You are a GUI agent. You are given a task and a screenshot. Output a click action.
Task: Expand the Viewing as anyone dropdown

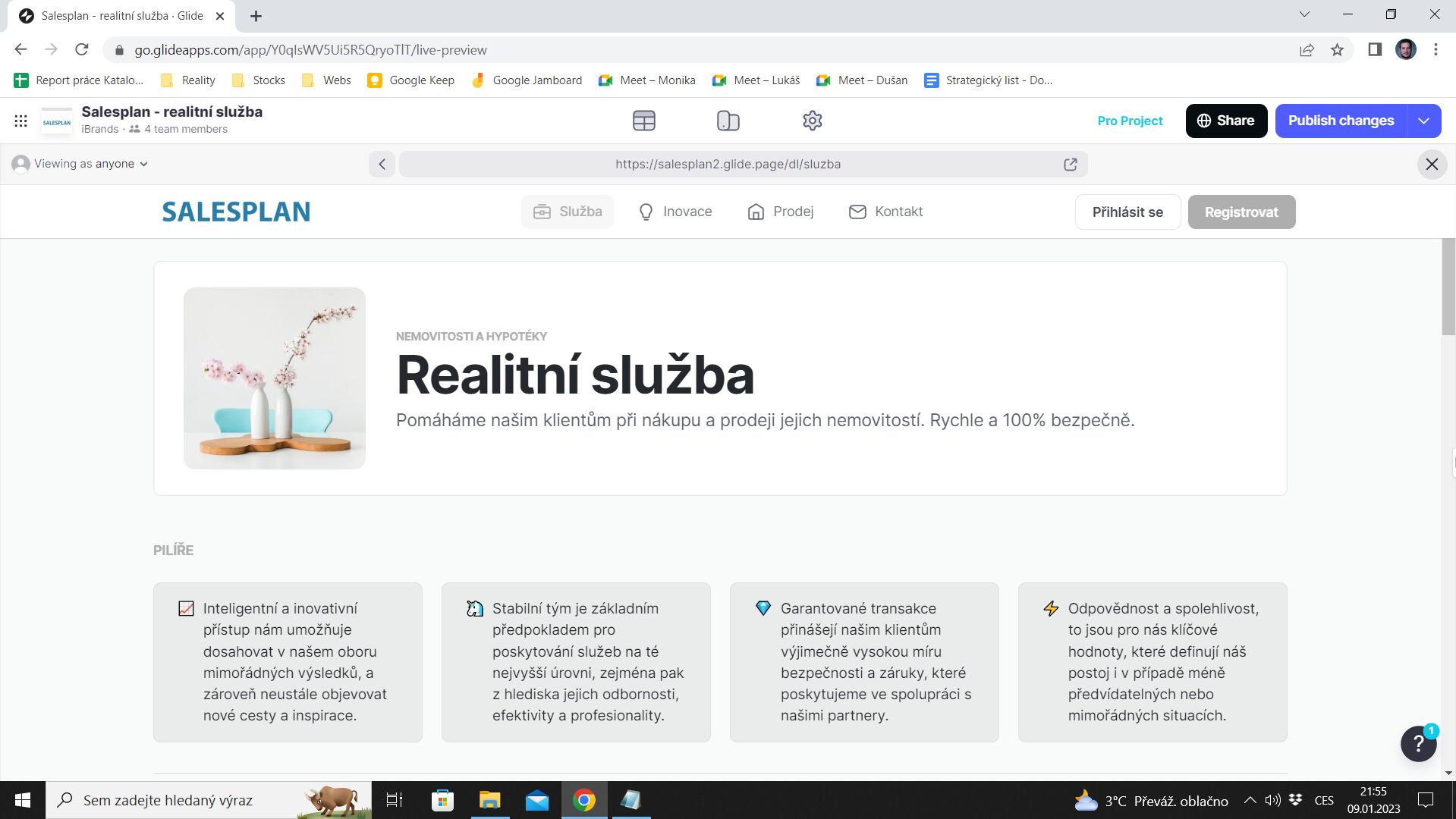pyautogui.click(x=80, y=164)
